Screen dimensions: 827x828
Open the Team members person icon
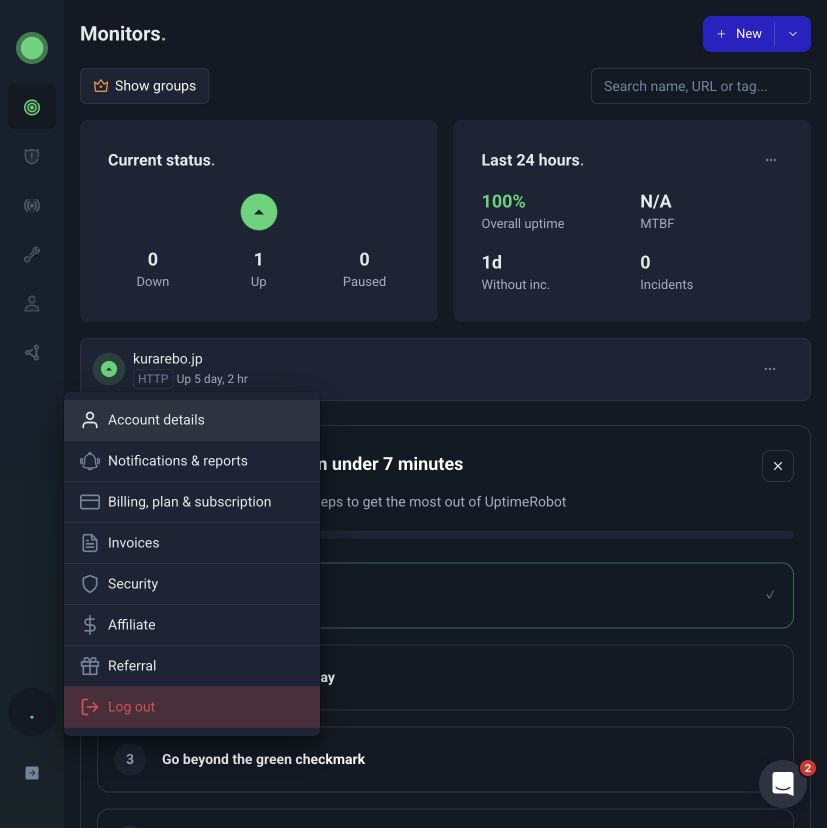[x=32, y=304]
